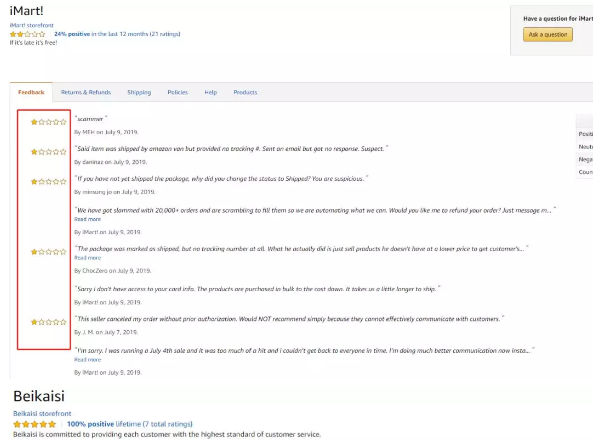
Task: Go to the Help tab
Action: pyautogui.click(x=210, y=92)
